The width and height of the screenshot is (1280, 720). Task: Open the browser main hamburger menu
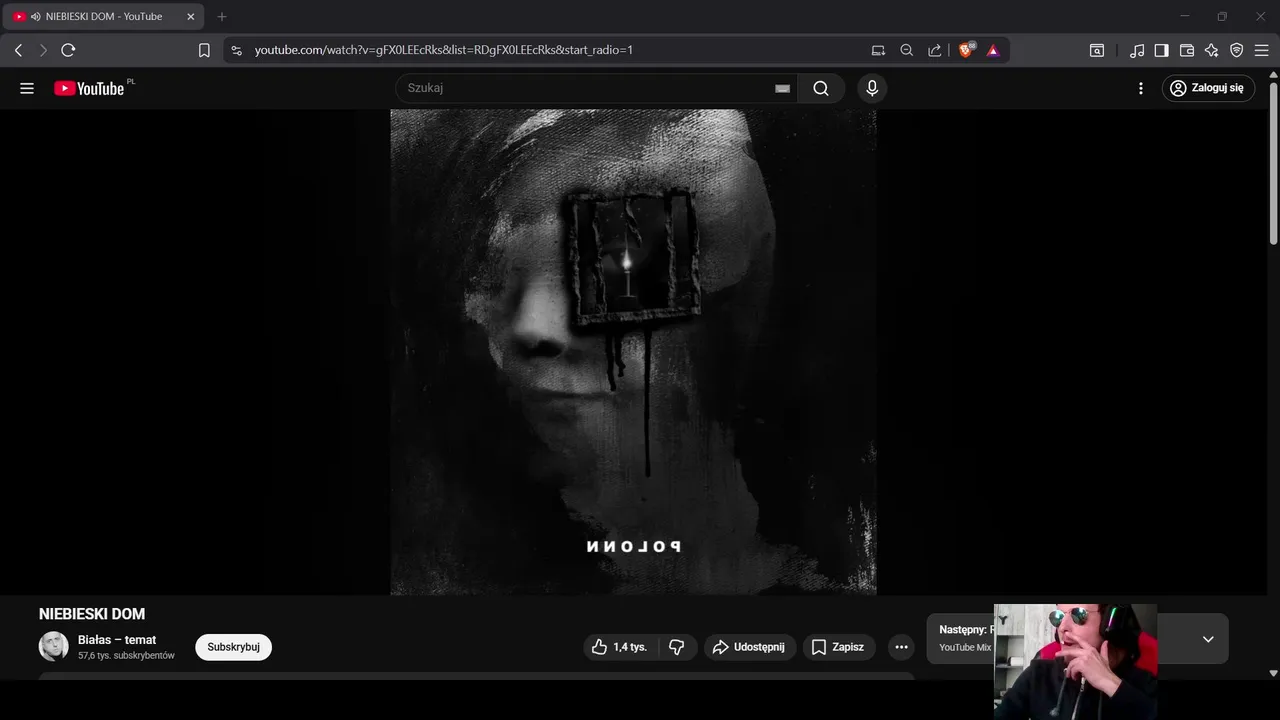(1262, 50)
